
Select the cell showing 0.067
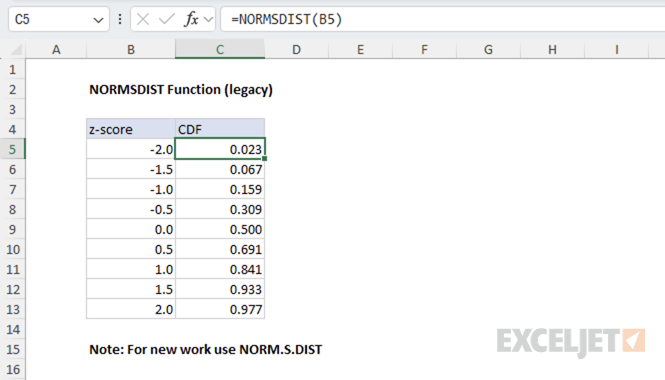(x=220, y=169)
